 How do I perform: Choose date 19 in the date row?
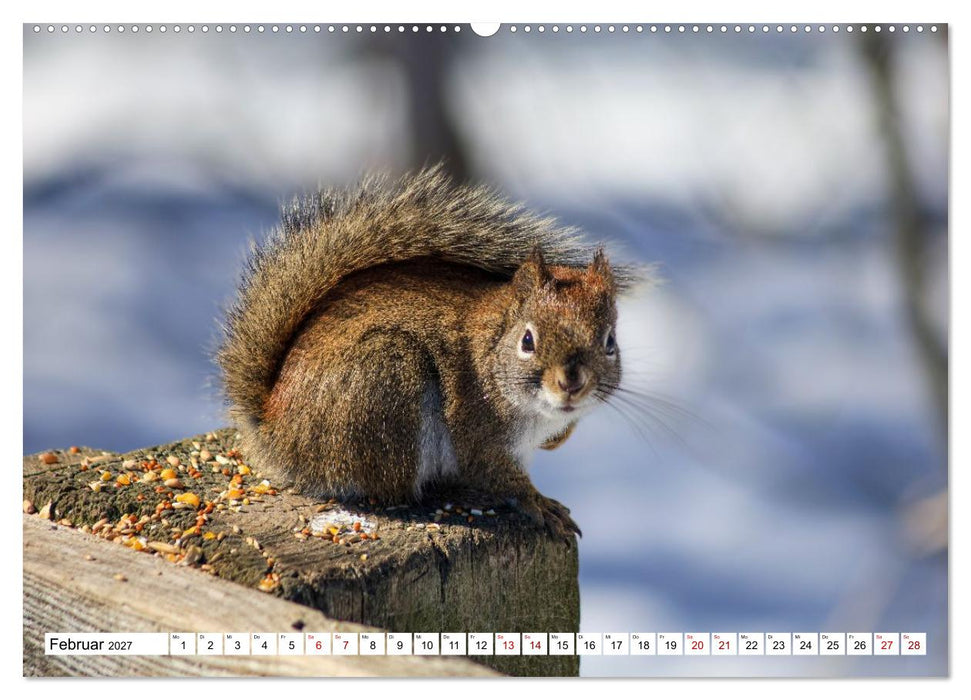tap(670, 644)
